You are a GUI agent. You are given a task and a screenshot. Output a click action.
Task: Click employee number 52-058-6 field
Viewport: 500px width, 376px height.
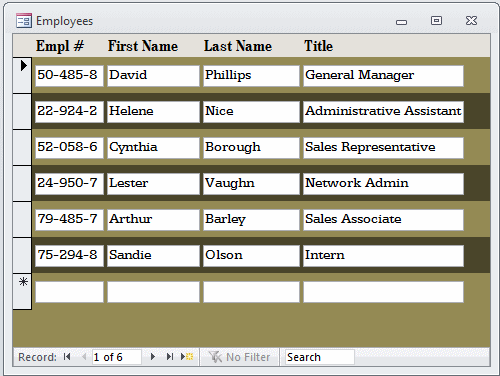(x=69, y=148)
